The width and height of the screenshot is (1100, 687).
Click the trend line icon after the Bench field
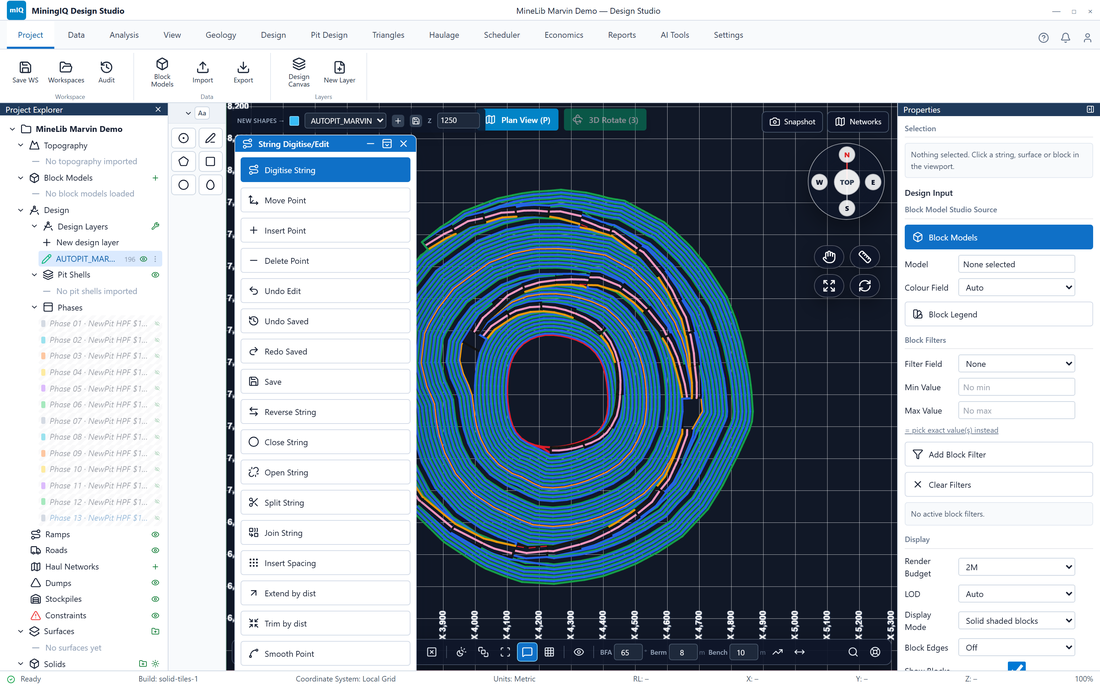(x=777, y=652)
